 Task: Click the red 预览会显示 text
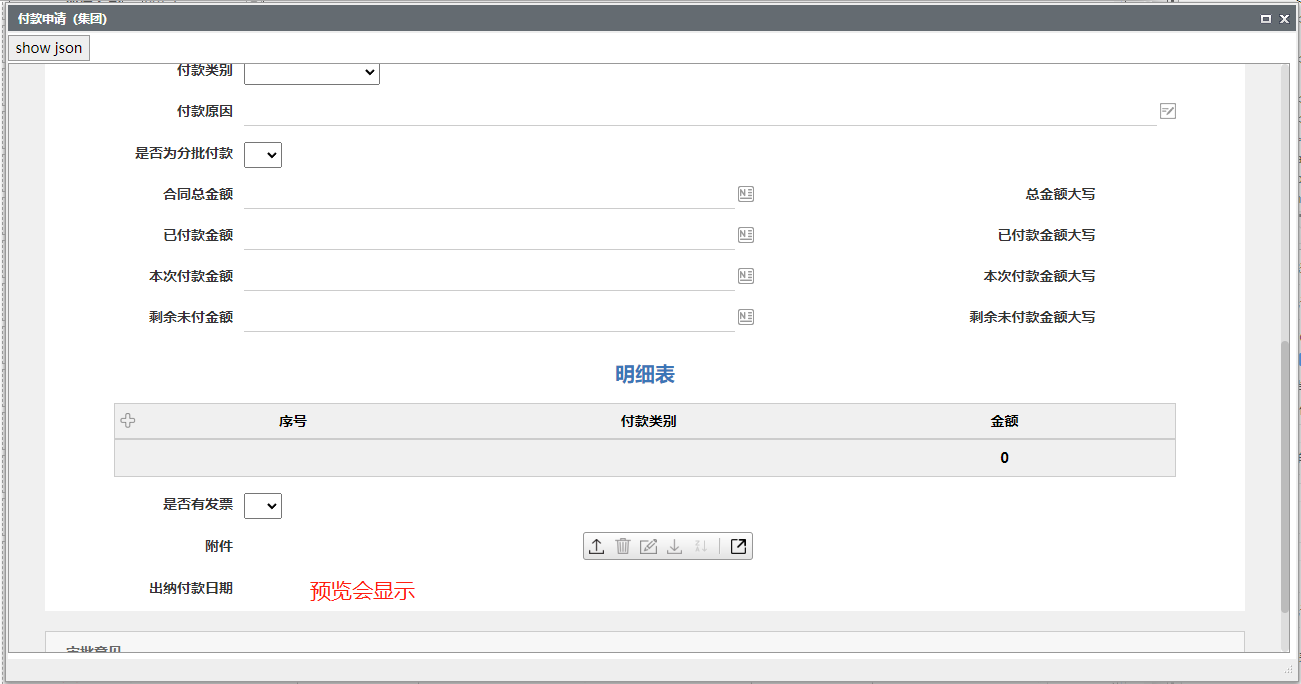362,591
